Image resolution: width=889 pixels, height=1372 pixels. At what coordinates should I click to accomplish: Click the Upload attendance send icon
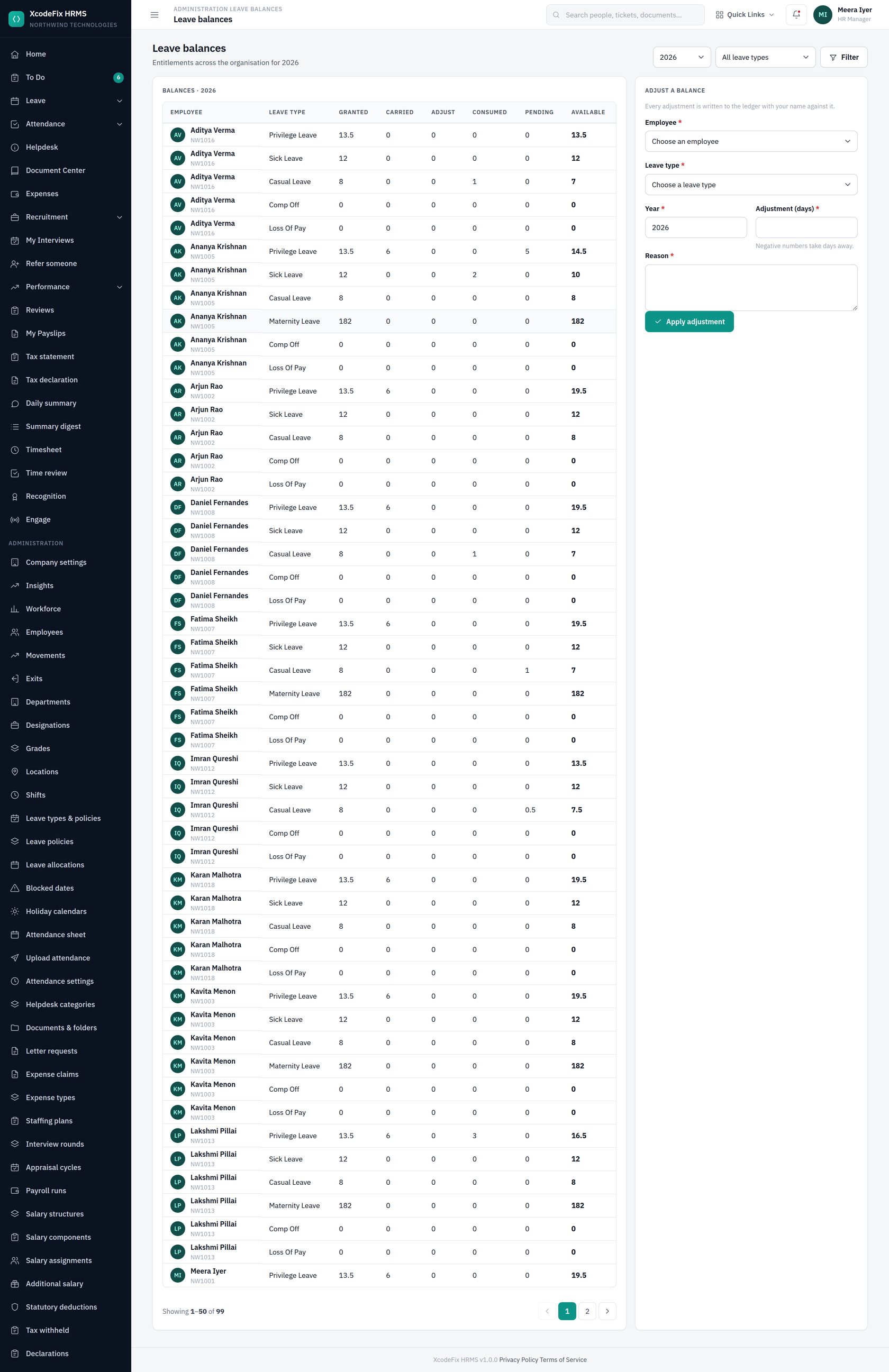(15, 958)
